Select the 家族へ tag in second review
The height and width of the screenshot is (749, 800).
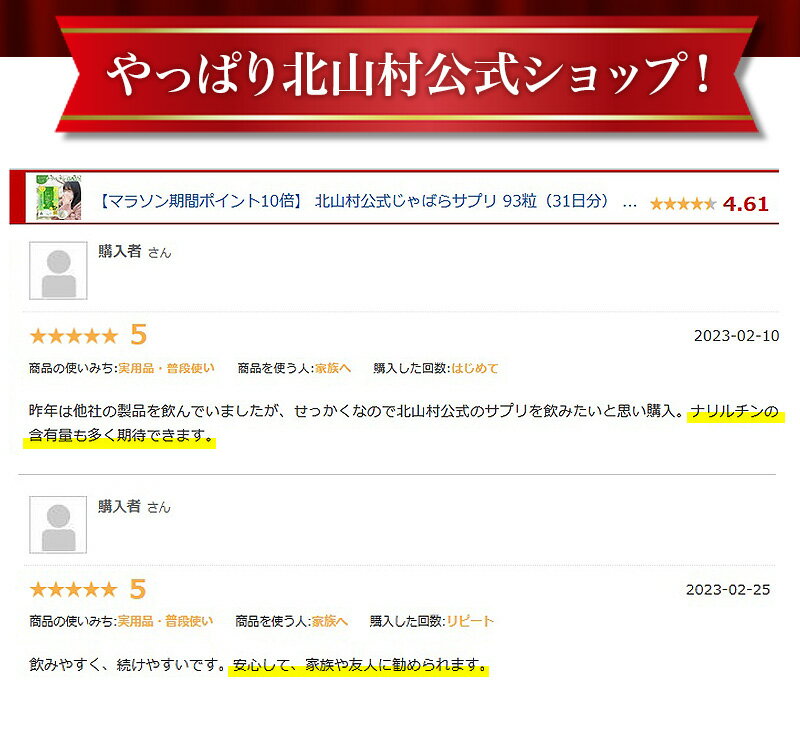coord(330,621)
